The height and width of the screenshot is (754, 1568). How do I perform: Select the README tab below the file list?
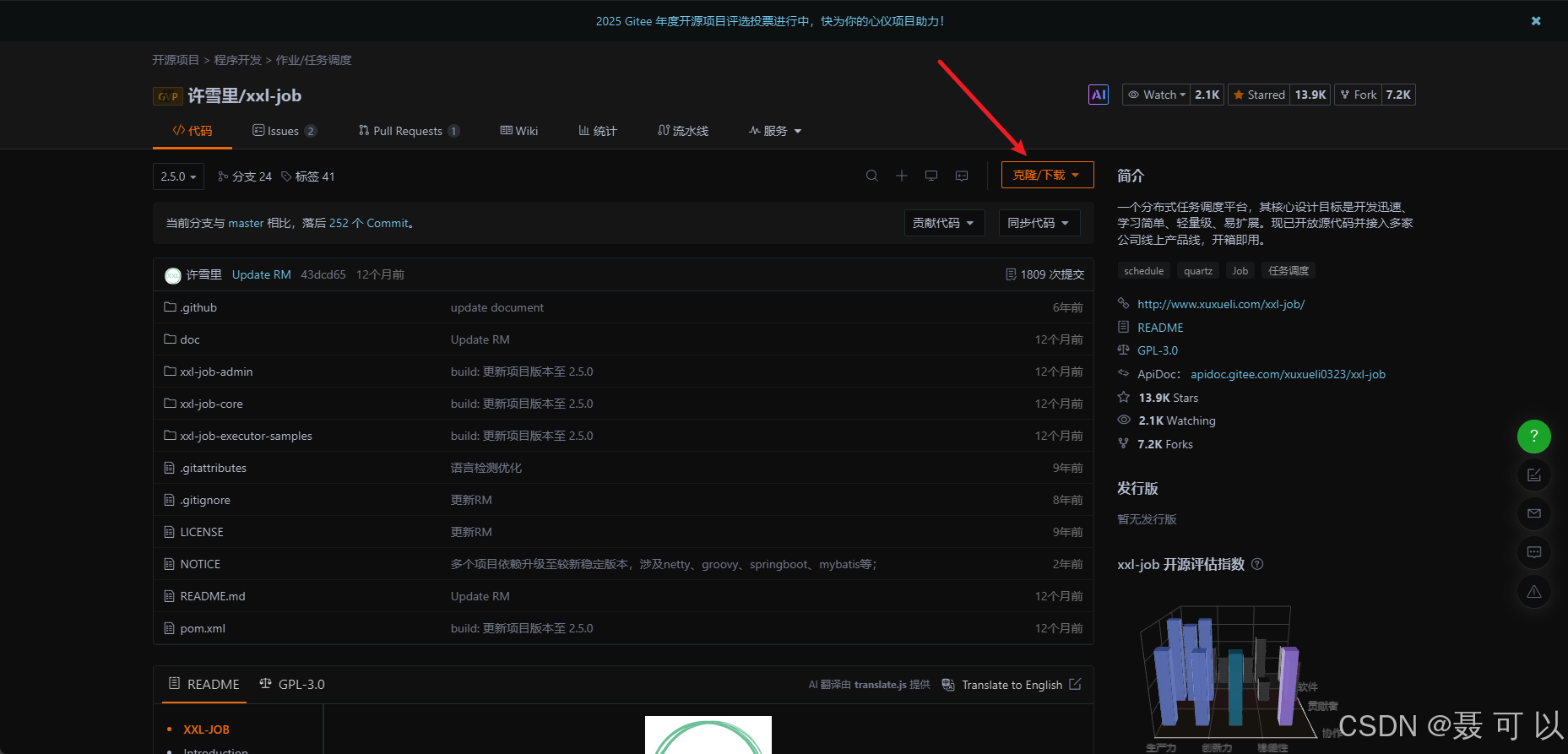pos(204,684)
